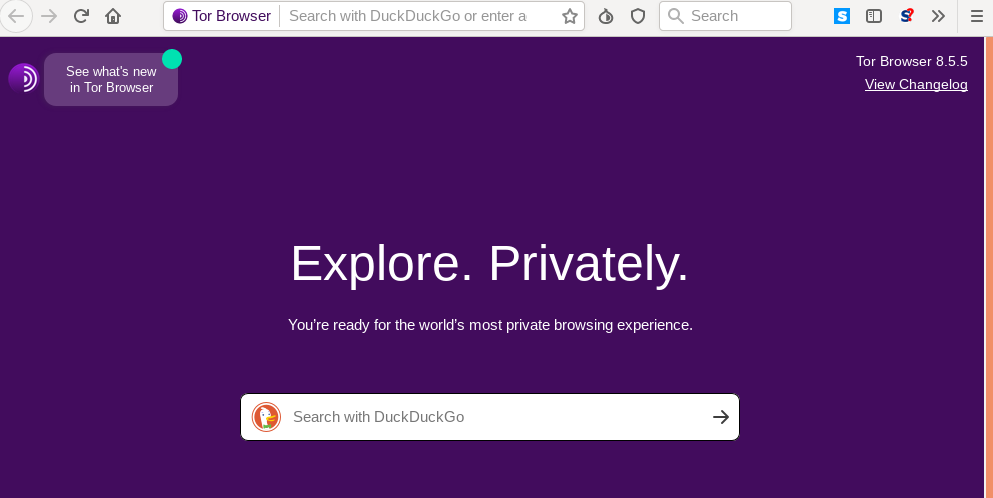Screen dimensions: 993x498
Task: Click inside the Search with DuckDuckGo field
Action: (490, 417)
